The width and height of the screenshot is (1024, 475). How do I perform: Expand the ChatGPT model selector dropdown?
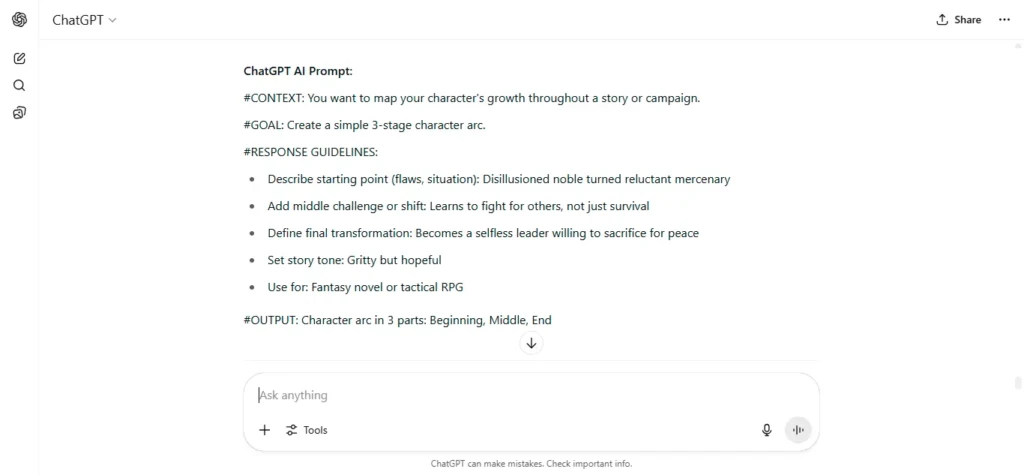point(84,20)
